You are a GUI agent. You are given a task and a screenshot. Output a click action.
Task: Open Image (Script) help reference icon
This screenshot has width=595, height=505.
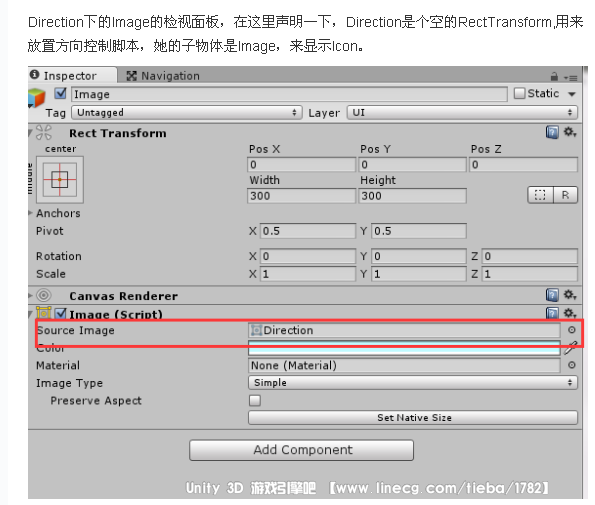[x=552, y=313]
